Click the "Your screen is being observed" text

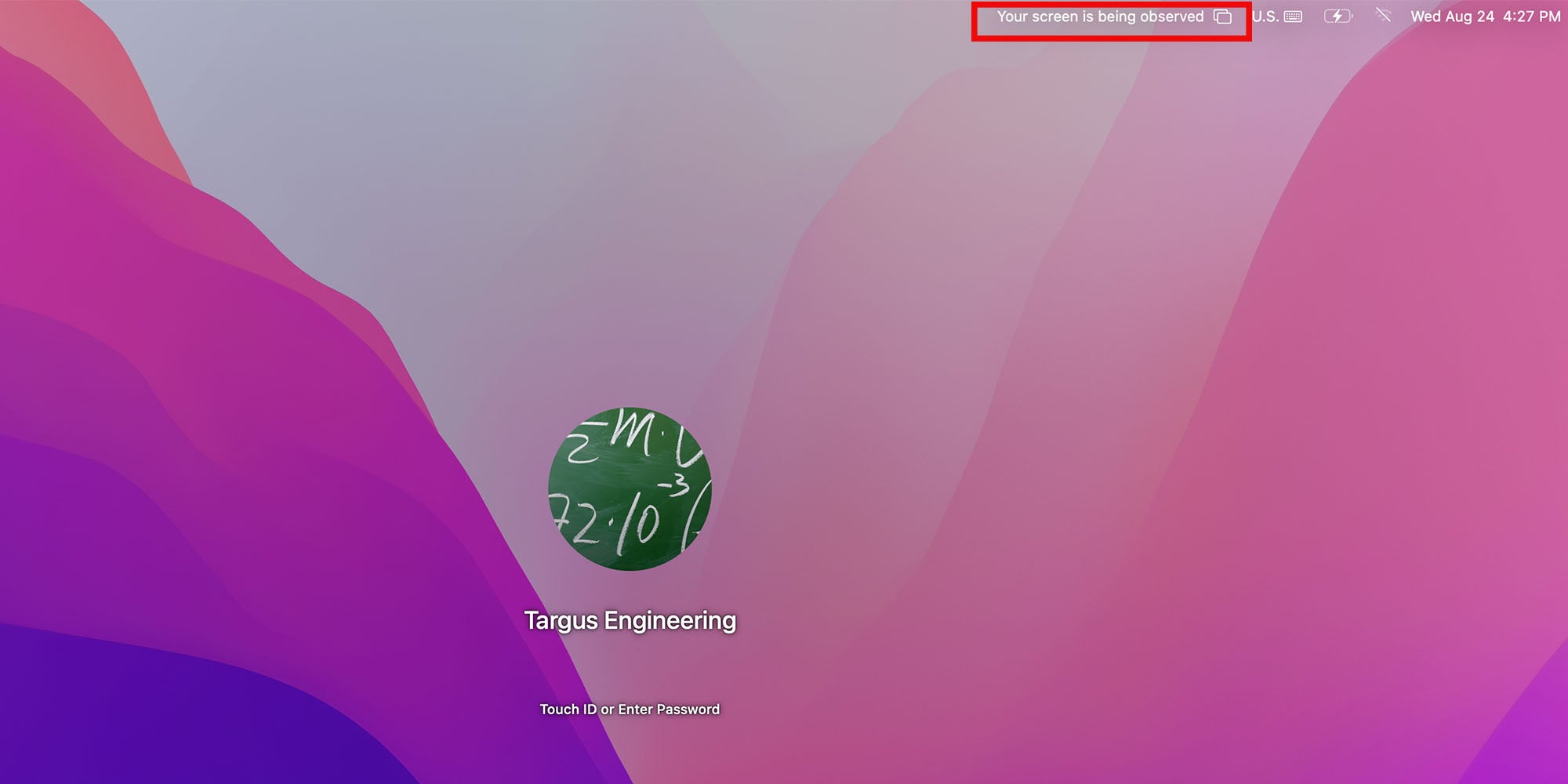tap(1099, 16)
